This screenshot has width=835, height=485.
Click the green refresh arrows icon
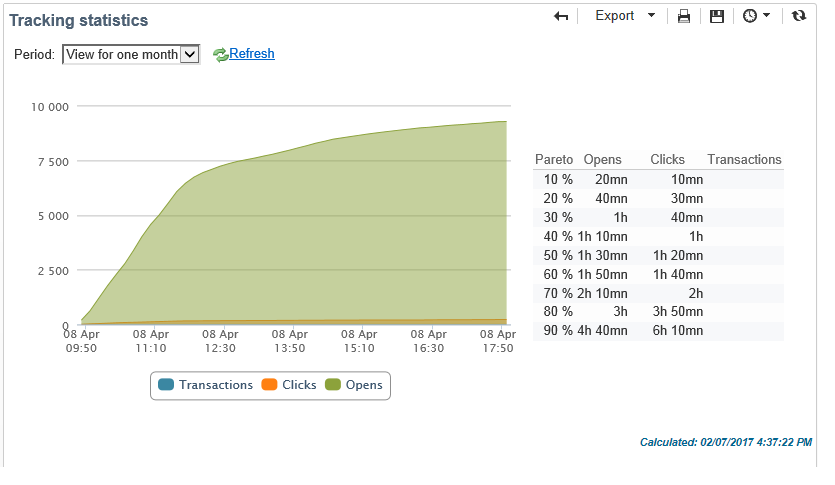pyautogui.click(x=220, y=55)
